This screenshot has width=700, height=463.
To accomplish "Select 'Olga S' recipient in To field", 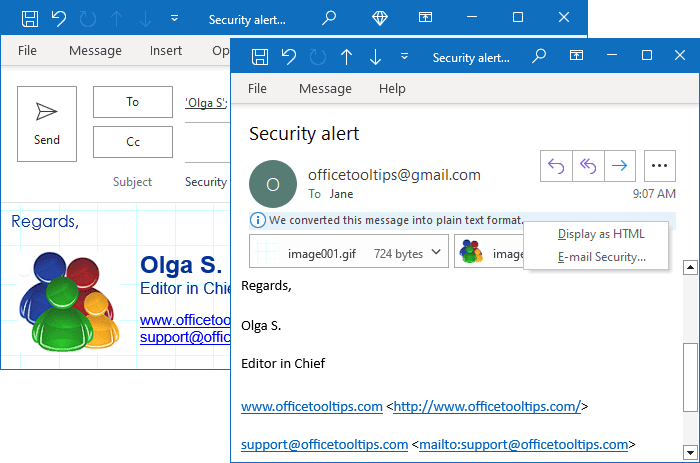I will click(x=206, y=103).
